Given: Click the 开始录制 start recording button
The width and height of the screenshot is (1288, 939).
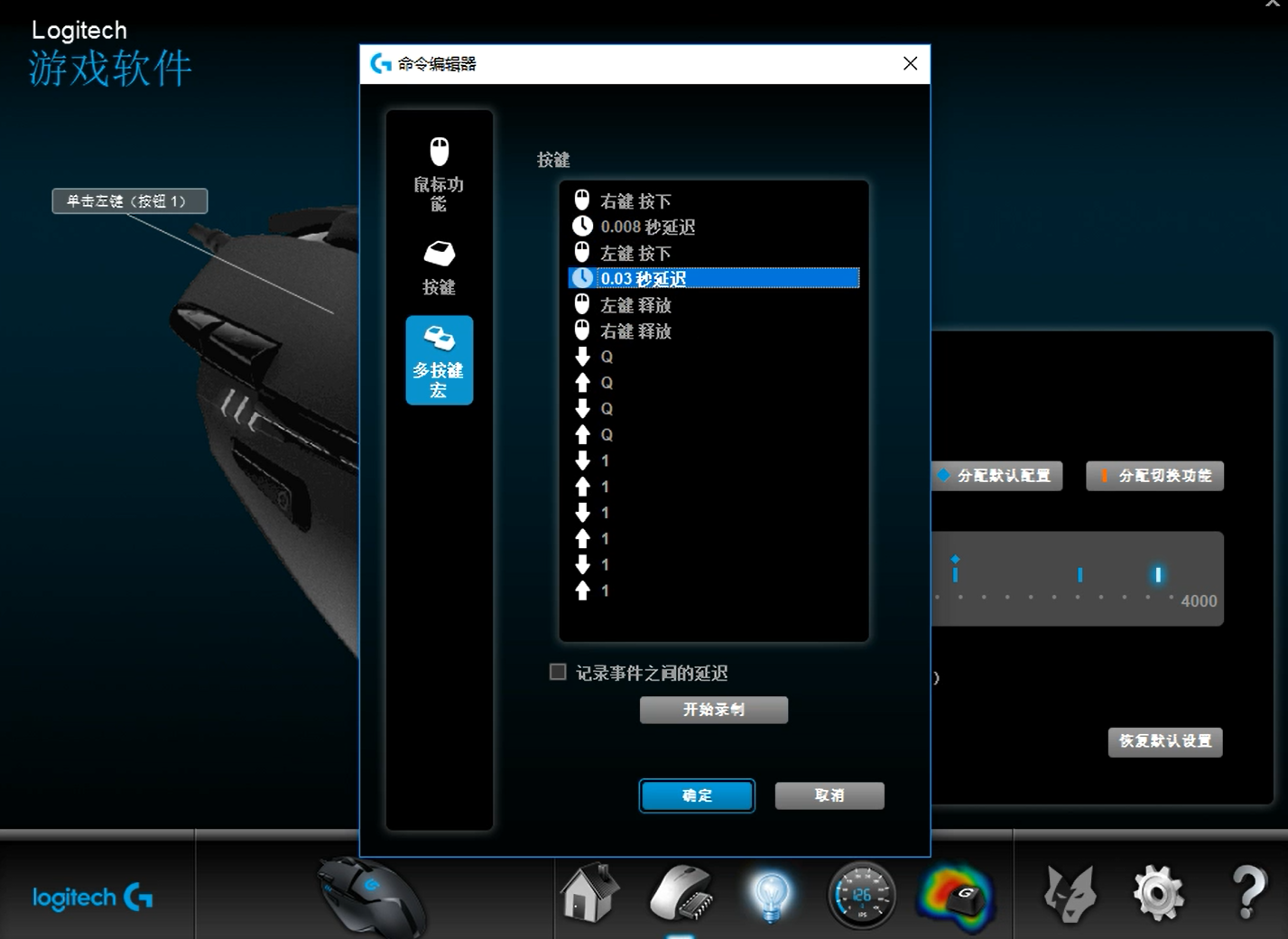Looking at the screenshot, I should tap(713, 710).
